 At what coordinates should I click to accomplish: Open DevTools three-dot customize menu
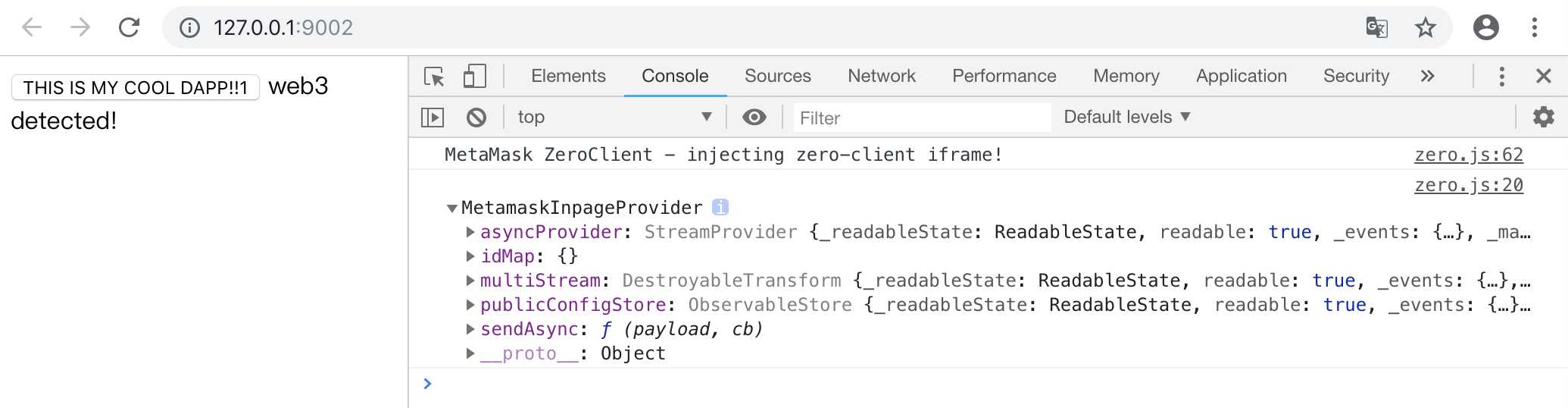pos(1501,76)
